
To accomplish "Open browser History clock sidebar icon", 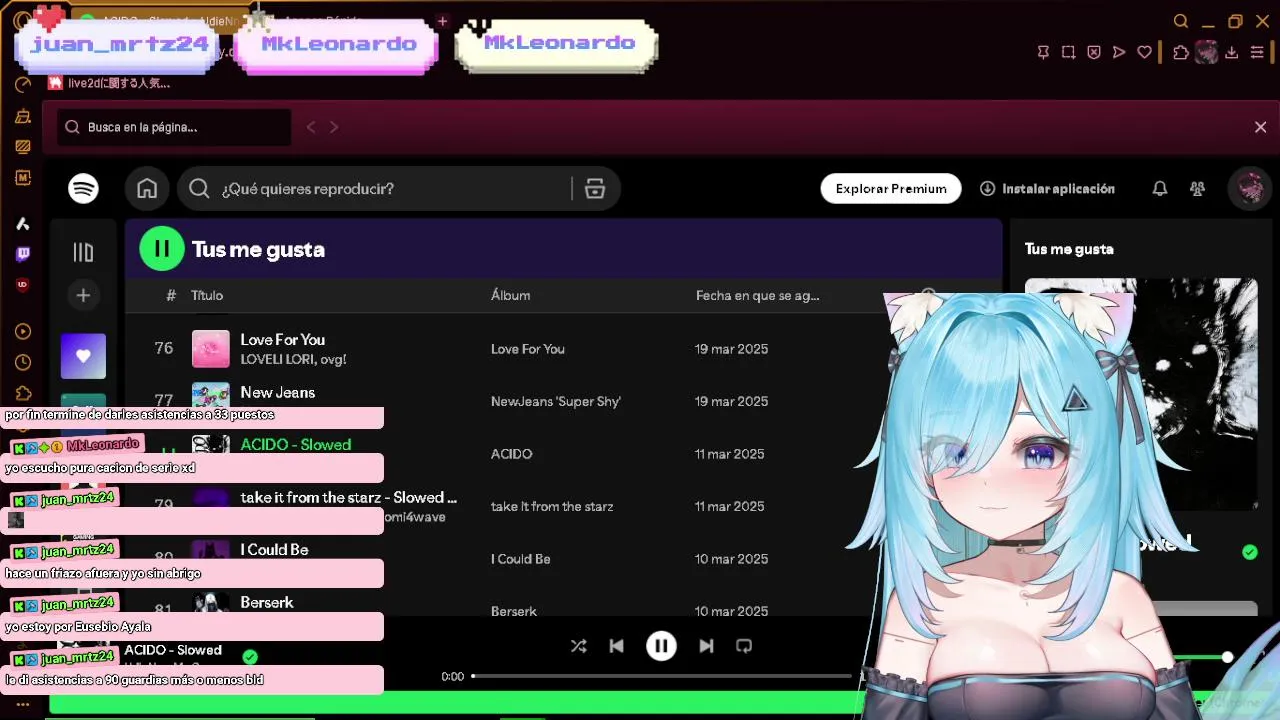I will coord(23,362).
